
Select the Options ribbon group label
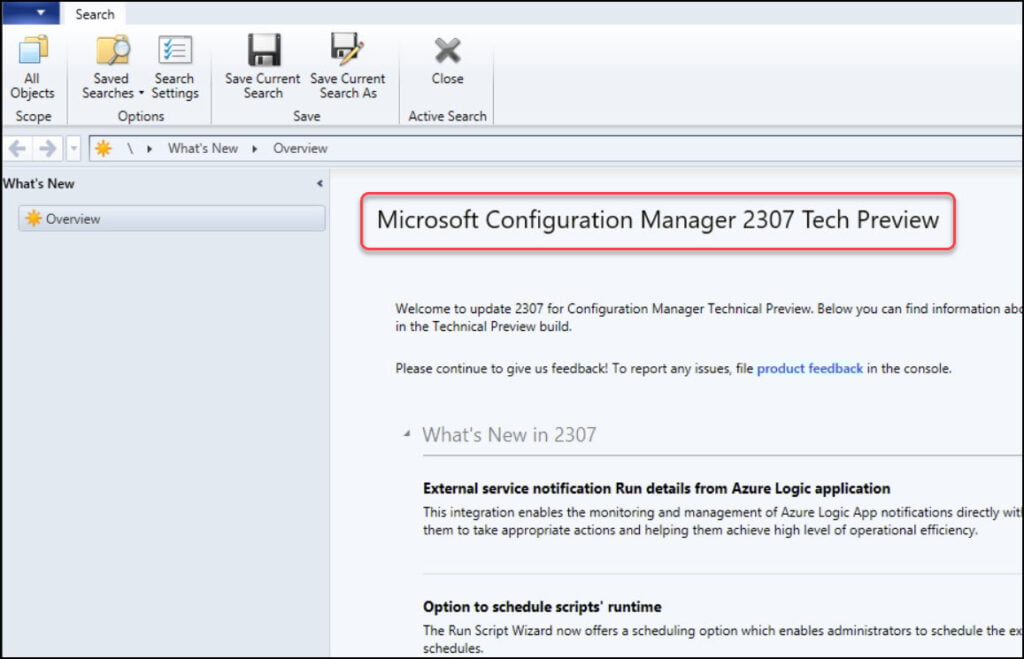point(141,116)
